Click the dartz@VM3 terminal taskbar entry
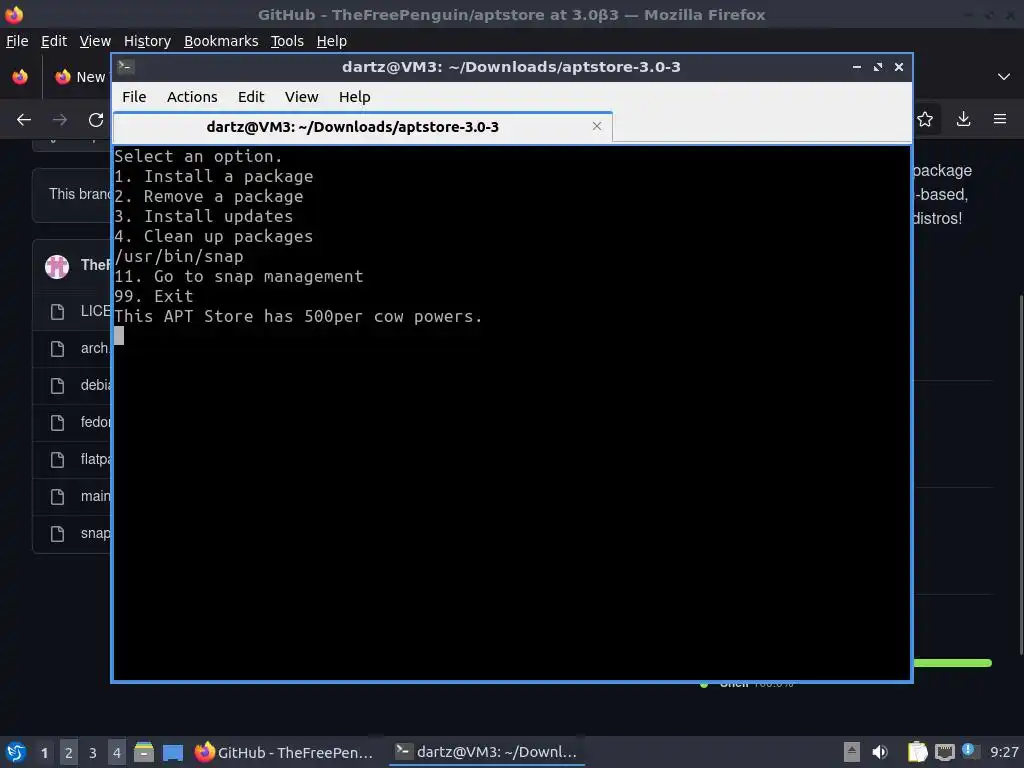Image resolution: width=1024 pixels, height=768 pixels. pos(487,752)
